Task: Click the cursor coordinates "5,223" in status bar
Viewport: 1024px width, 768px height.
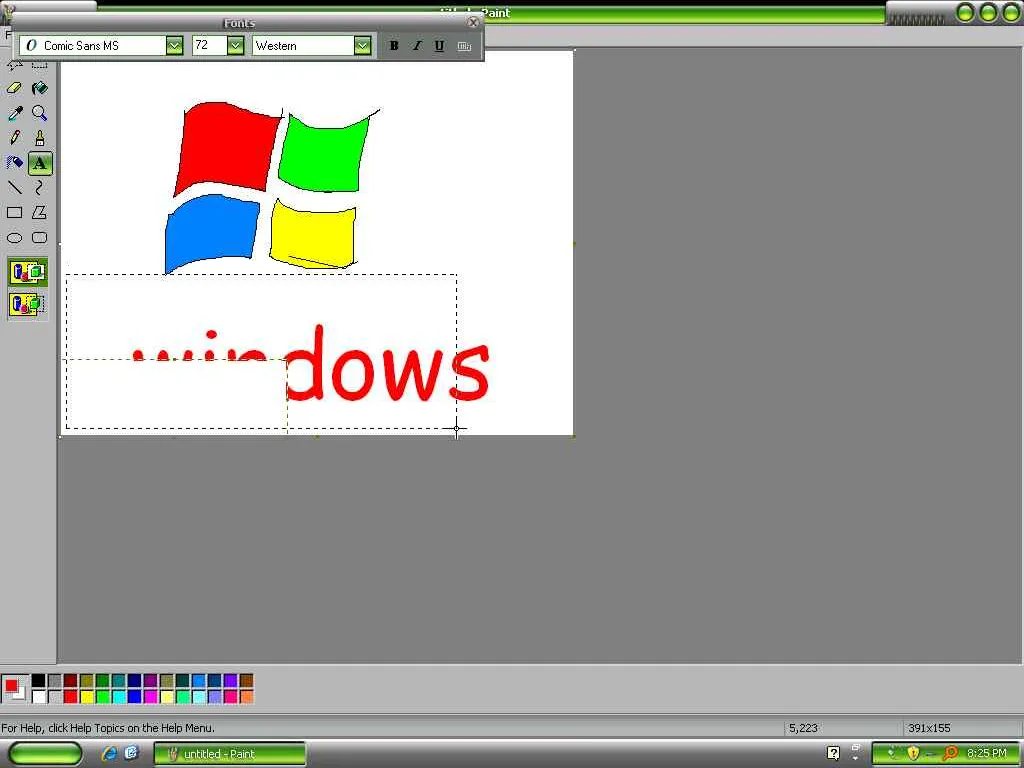Action: (803, 728)
